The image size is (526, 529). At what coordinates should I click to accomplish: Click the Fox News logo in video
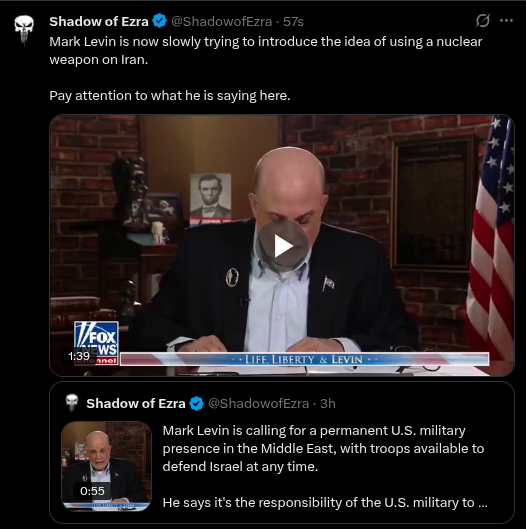click(x=96, y=342)
